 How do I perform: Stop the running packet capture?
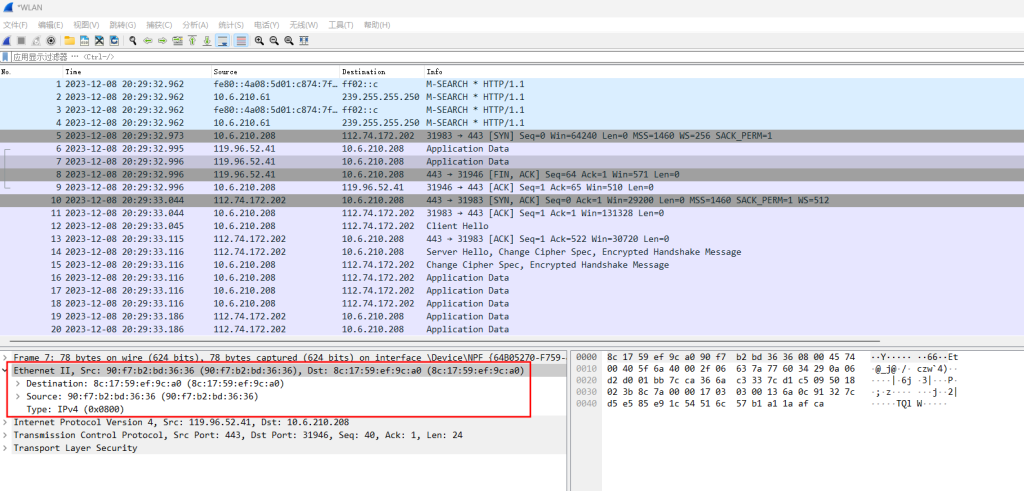[21, 40]
